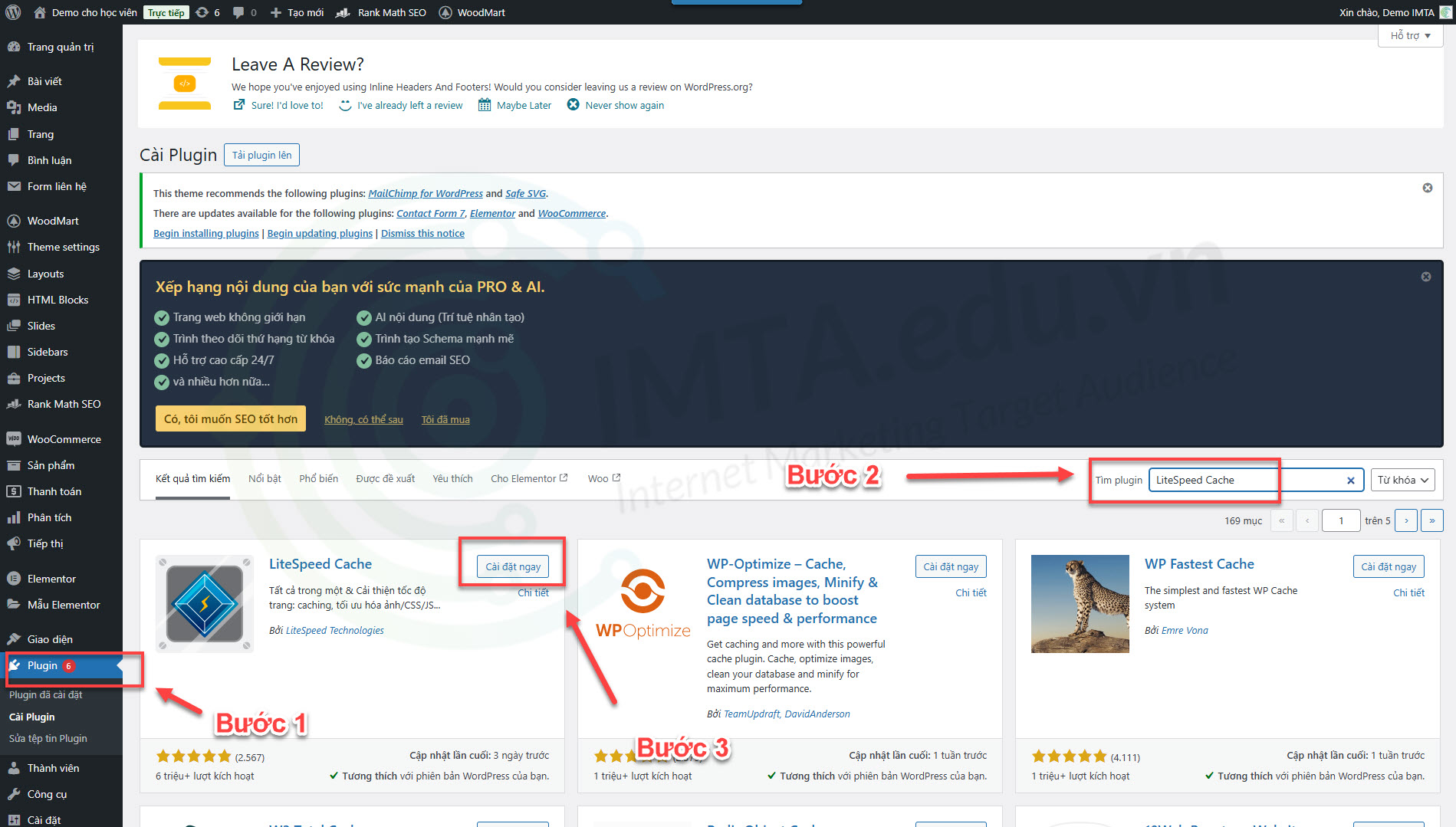
Task: Open Form liên hệ menu
Action: [x=57, y=186]
